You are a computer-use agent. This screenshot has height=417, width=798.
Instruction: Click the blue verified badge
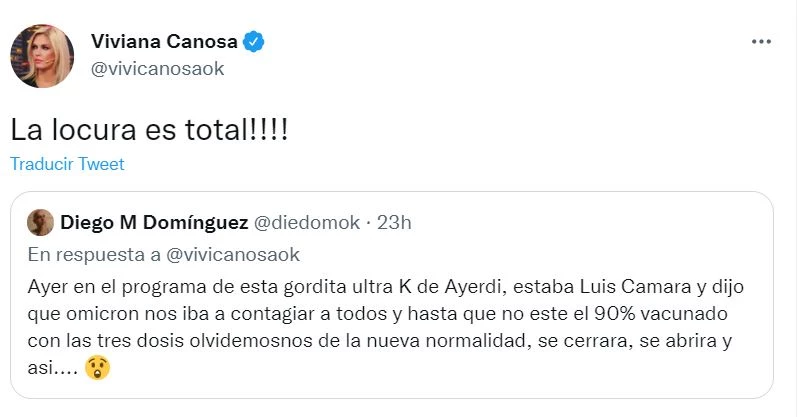click(256, 41)
